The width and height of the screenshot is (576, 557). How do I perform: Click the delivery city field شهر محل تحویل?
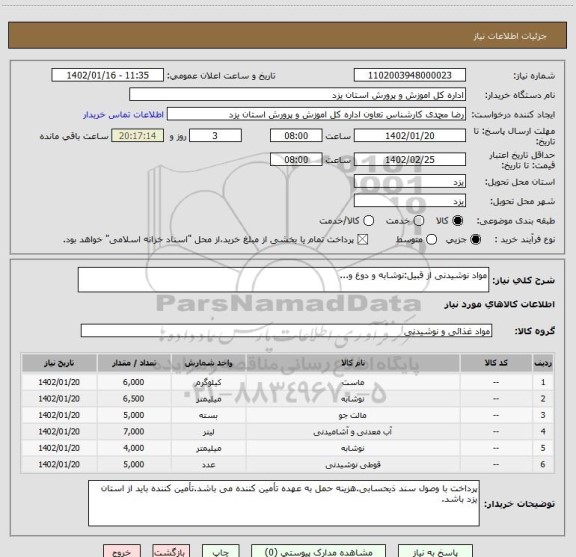click(x=410, y=201)
